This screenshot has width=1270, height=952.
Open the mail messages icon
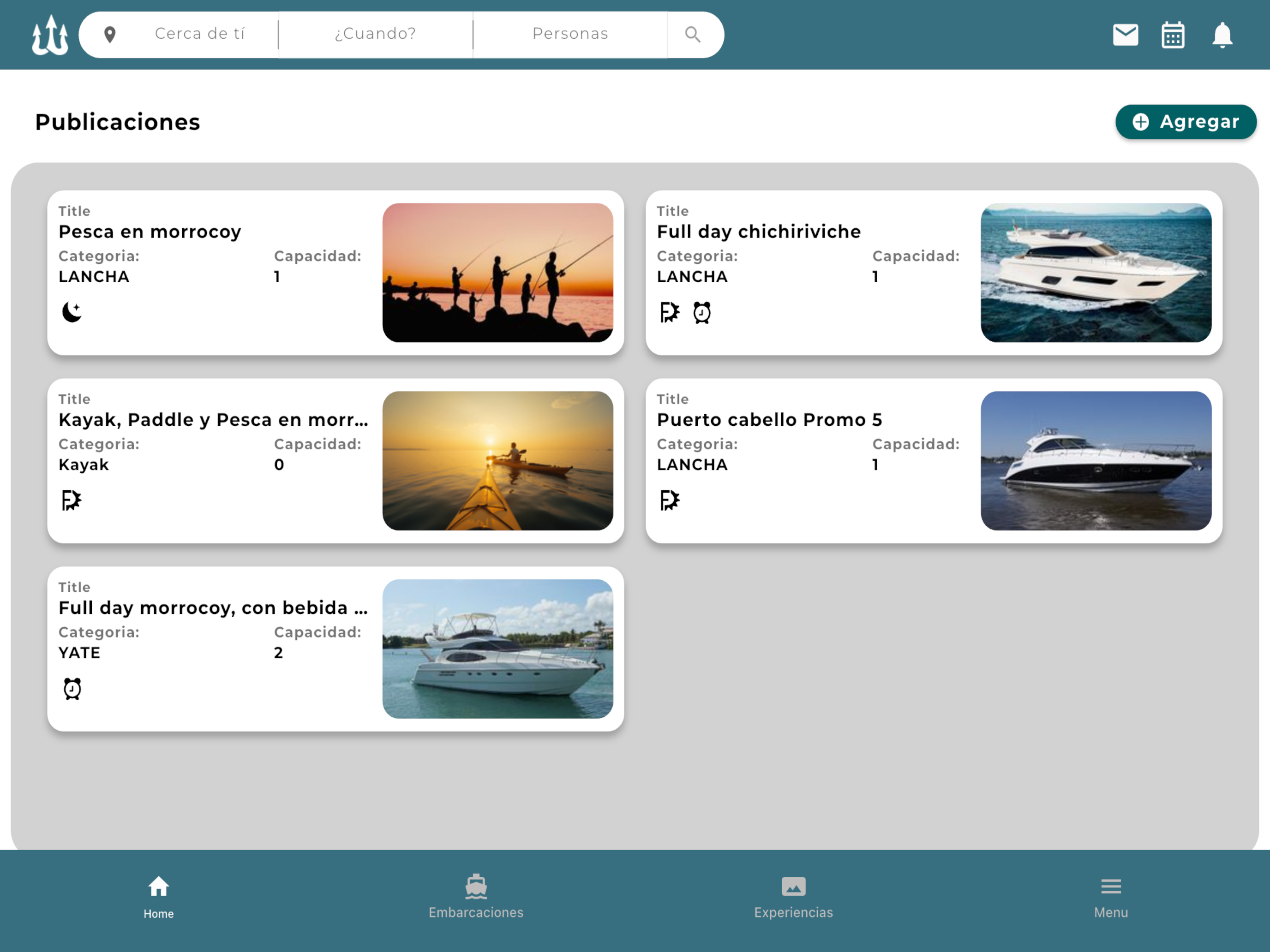[x=1125, y=35]
